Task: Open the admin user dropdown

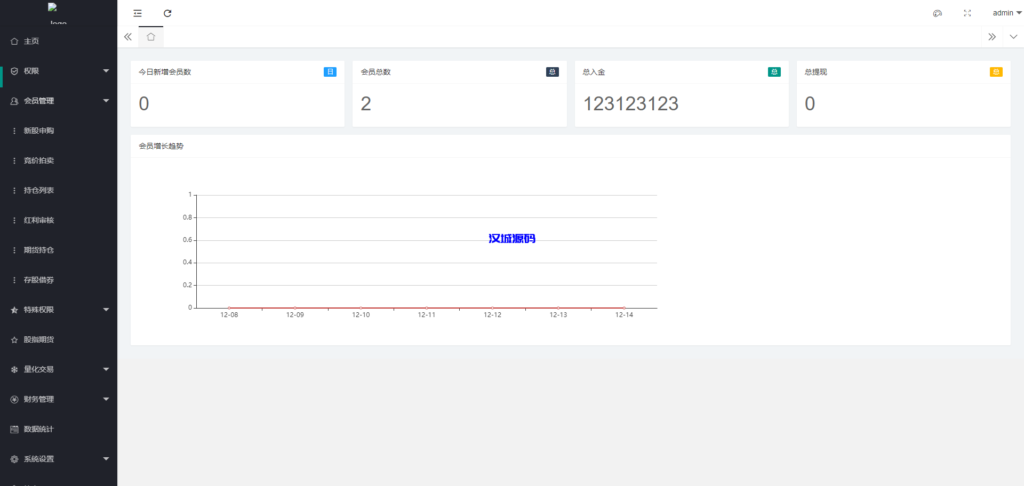Action: coord(1006,13)
